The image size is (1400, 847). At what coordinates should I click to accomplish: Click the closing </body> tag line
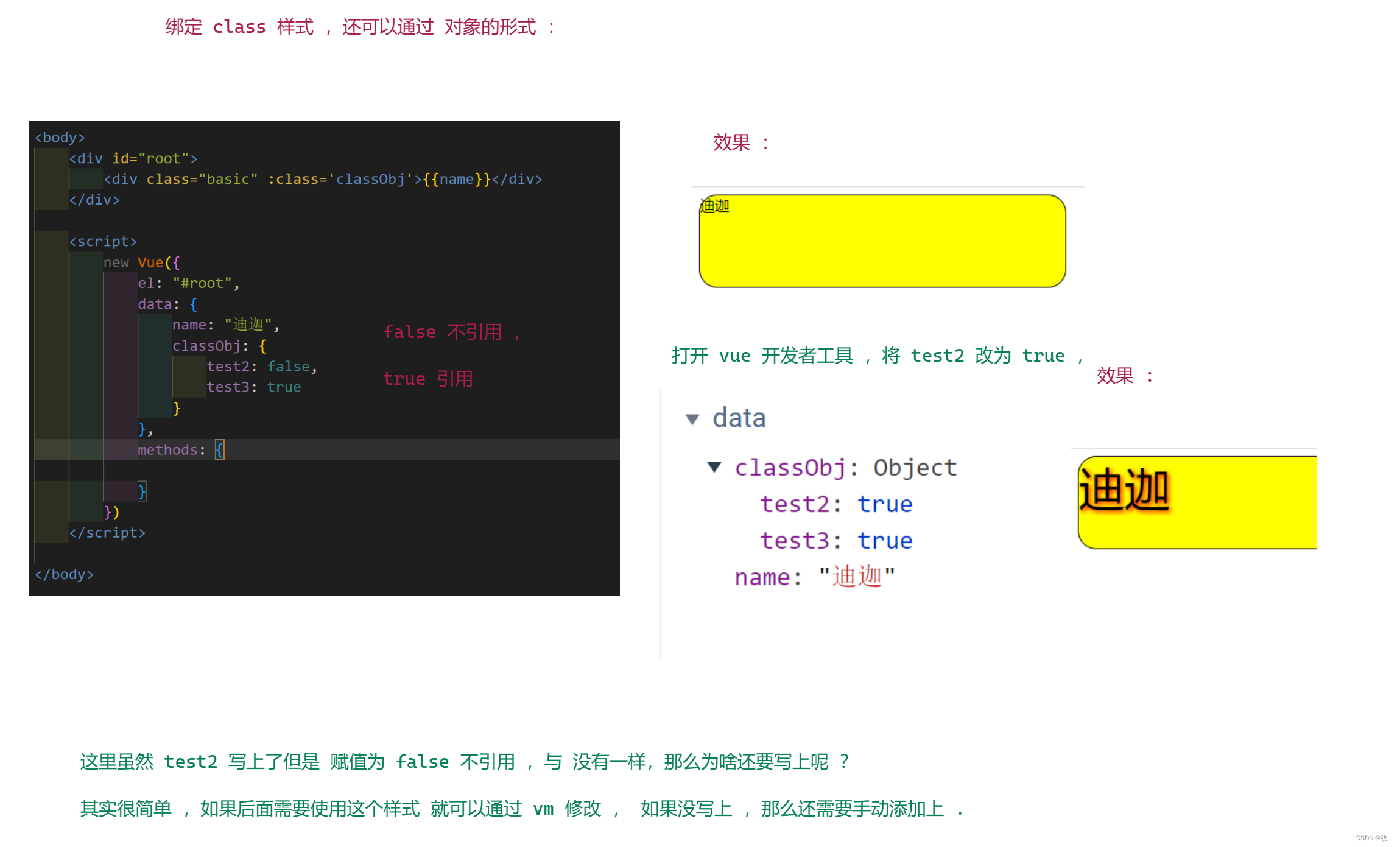point(64,575)
